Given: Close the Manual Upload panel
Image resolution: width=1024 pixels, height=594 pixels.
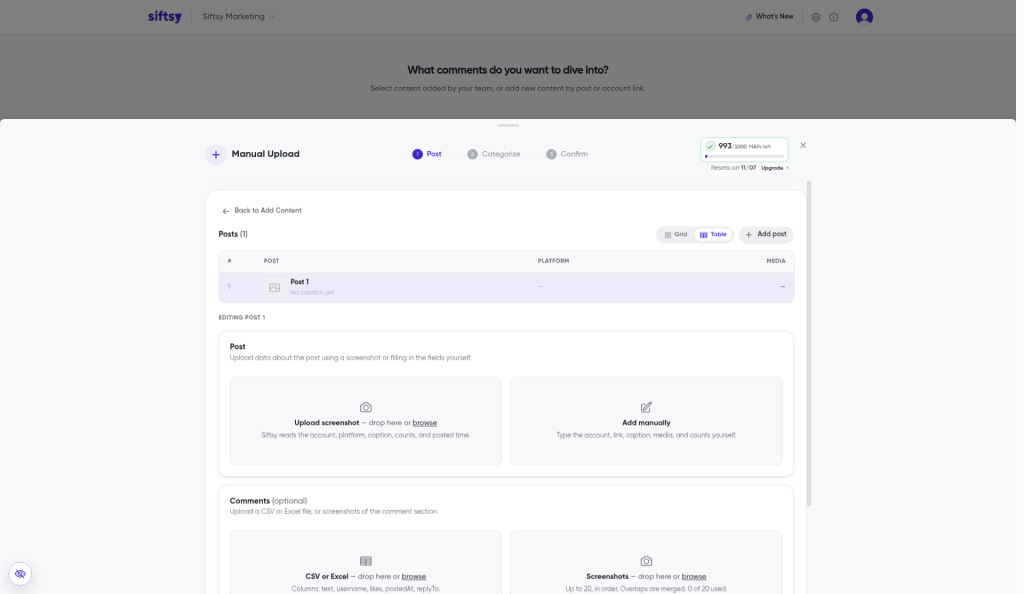Looking at the screenshot, I should click(803, 145).
